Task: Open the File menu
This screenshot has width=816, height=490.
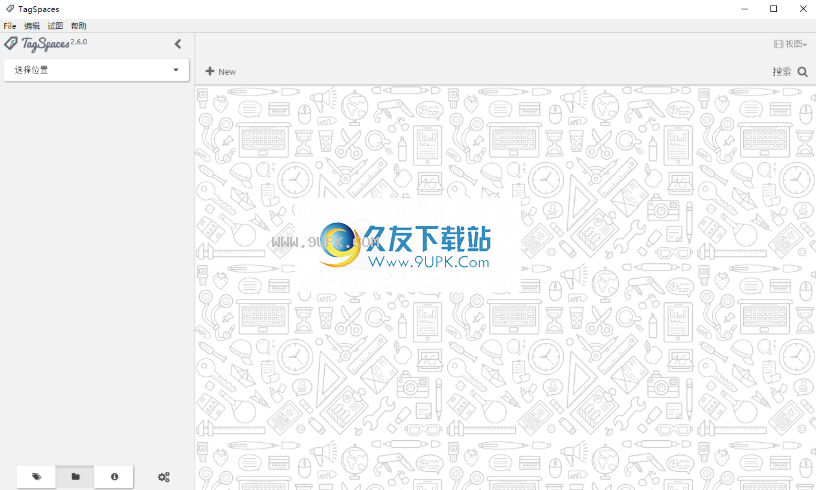Action: click(x=9, y=26)
